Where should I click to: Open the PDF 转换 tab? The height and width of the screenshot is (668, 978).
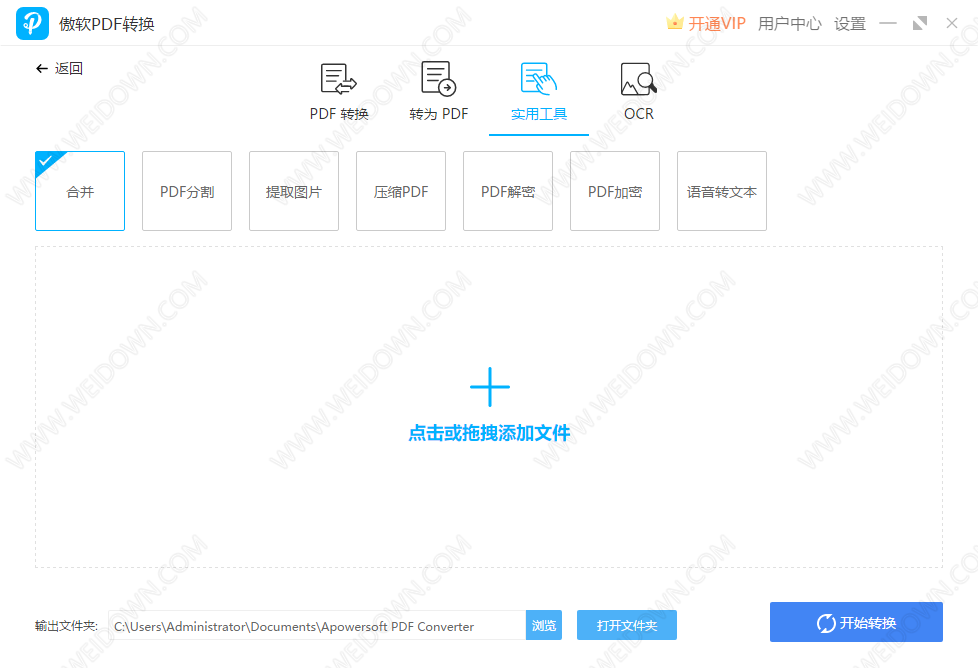coord(339,92)
